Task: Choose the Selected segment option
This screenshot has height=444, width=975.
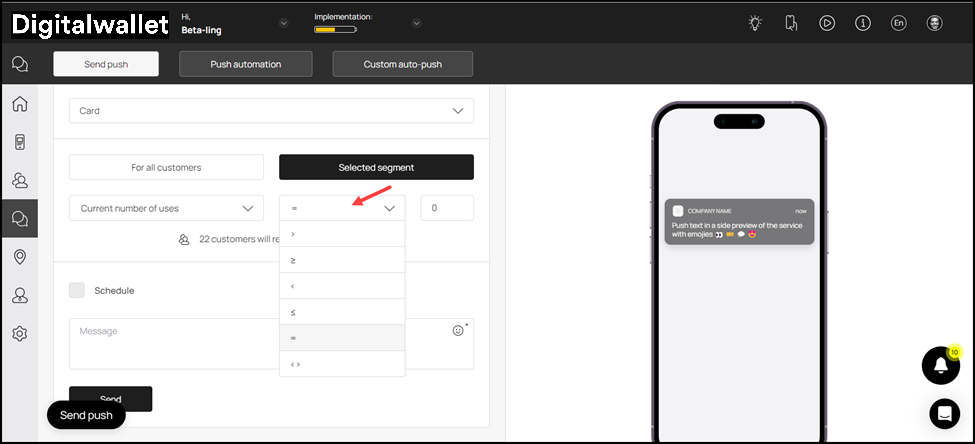Action: (376, 167)
